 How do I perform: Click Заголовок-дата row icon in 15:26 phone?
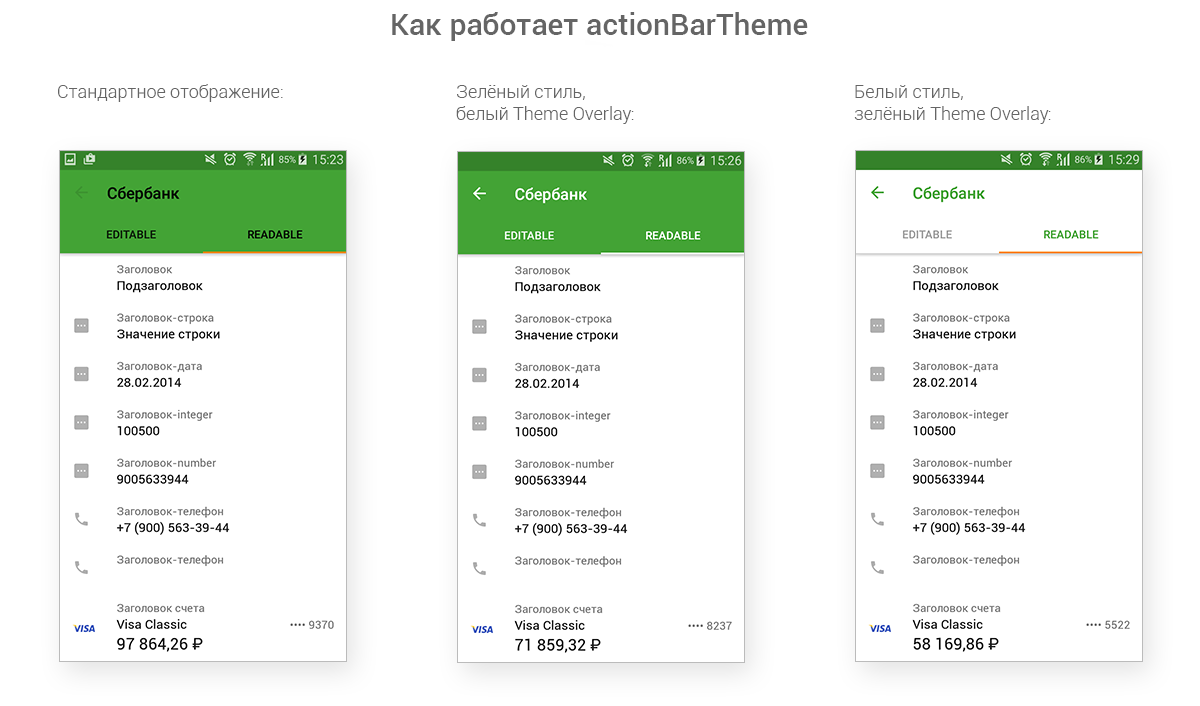click(480, 375)
